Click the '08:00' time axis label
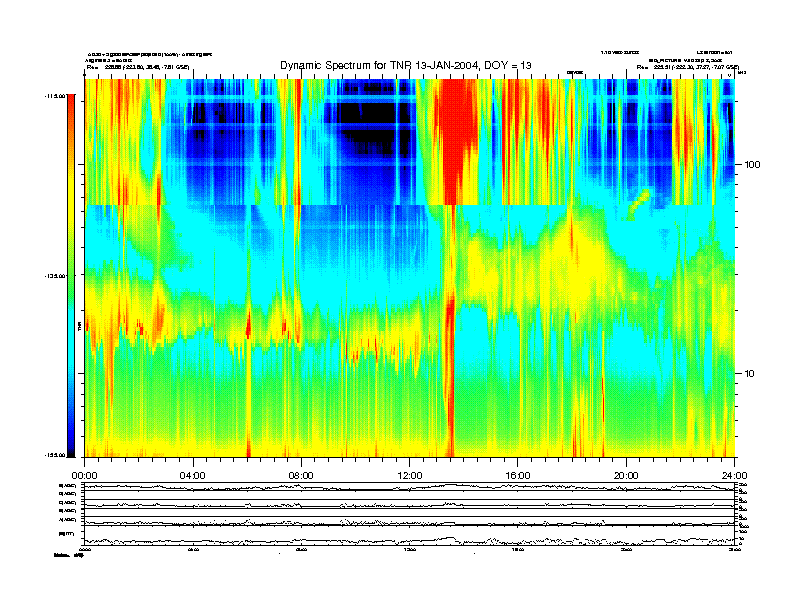792x612 pixels. (x=302, y=476)
